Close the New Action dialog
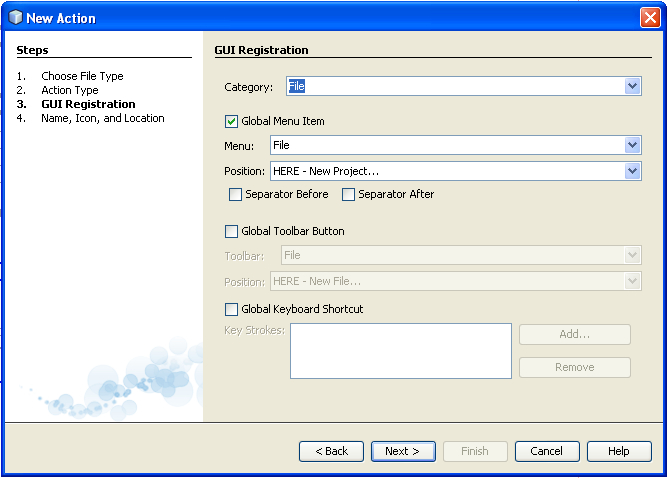 650,18
